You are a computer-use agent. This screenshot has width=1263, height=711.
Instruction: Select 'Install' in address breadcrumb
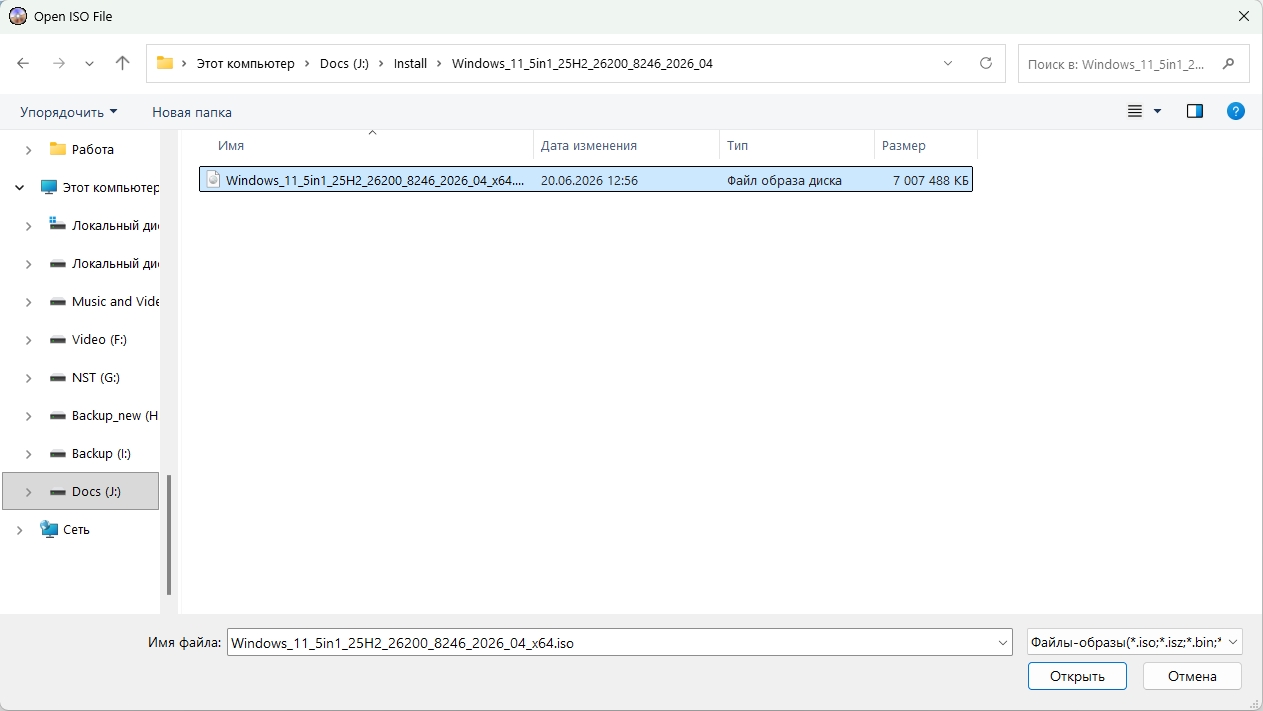click(x=410, y=63)
